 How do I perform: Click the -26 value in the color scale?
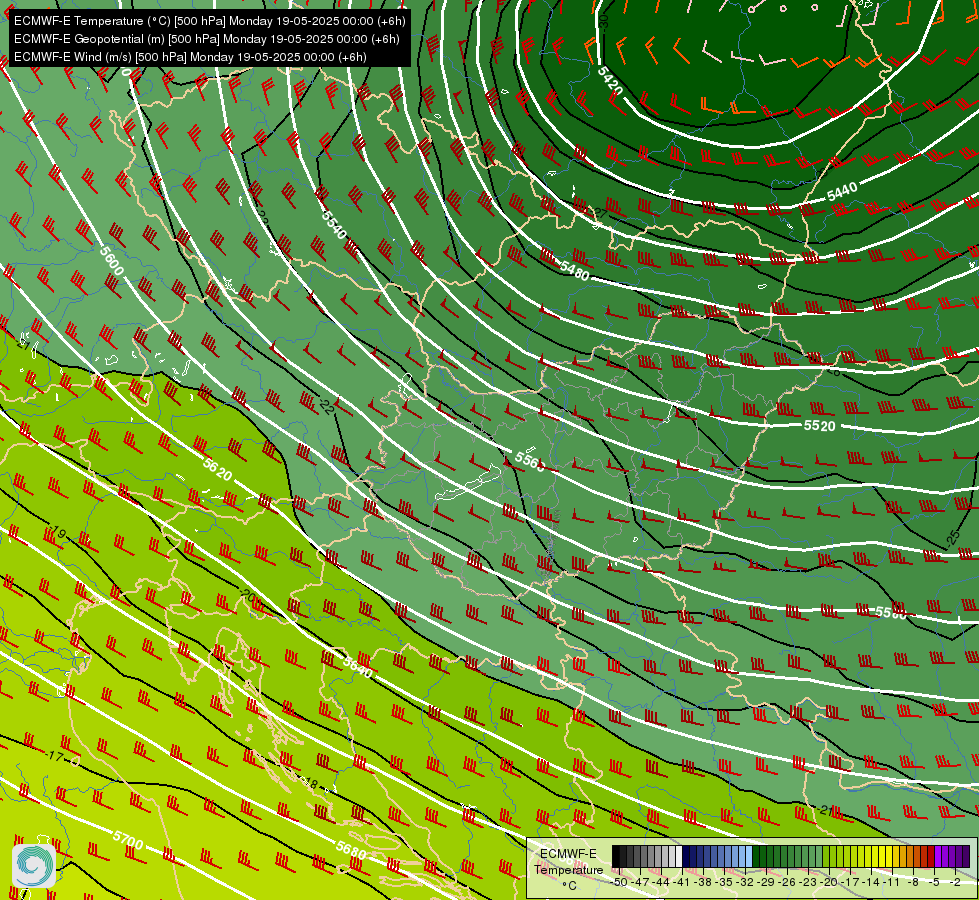[787, 882]
